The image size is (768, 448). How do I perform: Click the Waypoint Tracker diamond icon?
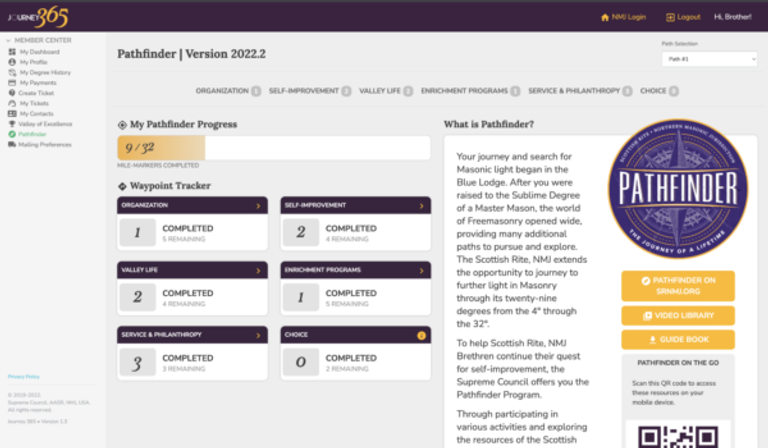pyautogui.click(x=122, y=186)
